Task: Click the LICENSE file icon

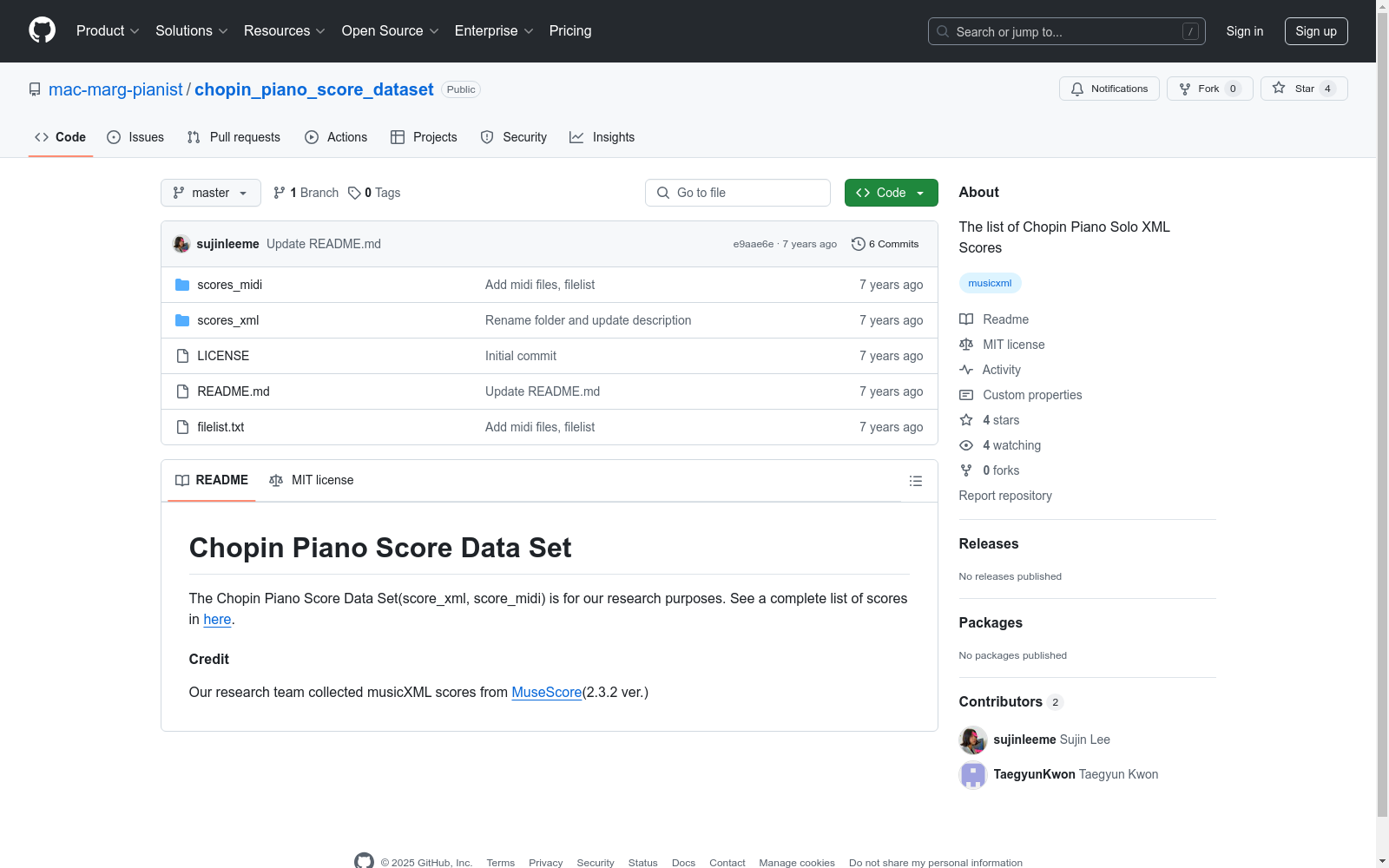Action: coord(182,356)
